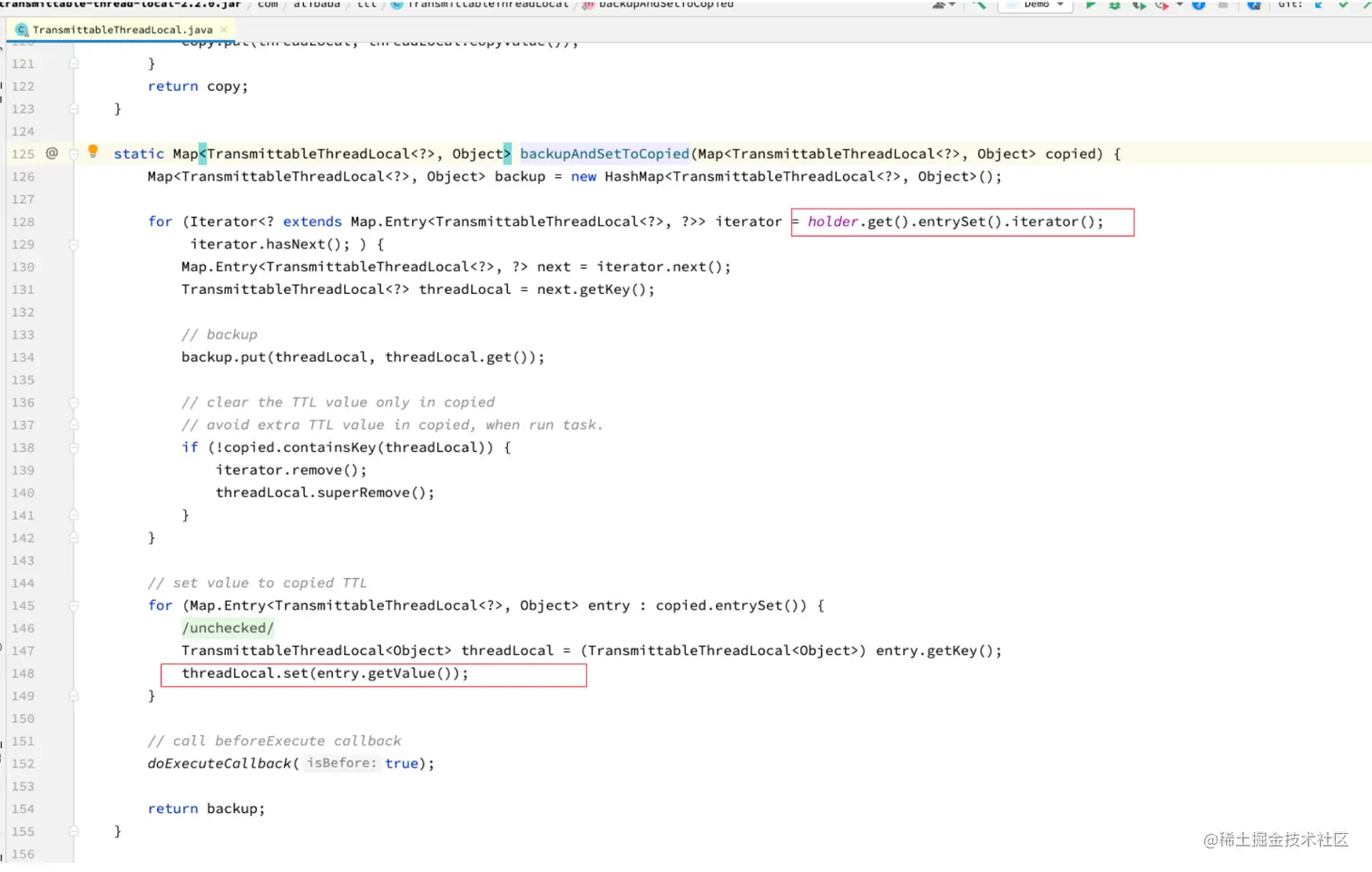Click line number 152 in the gutter
Screen dimensions: 1372x872
coord(23,764)
